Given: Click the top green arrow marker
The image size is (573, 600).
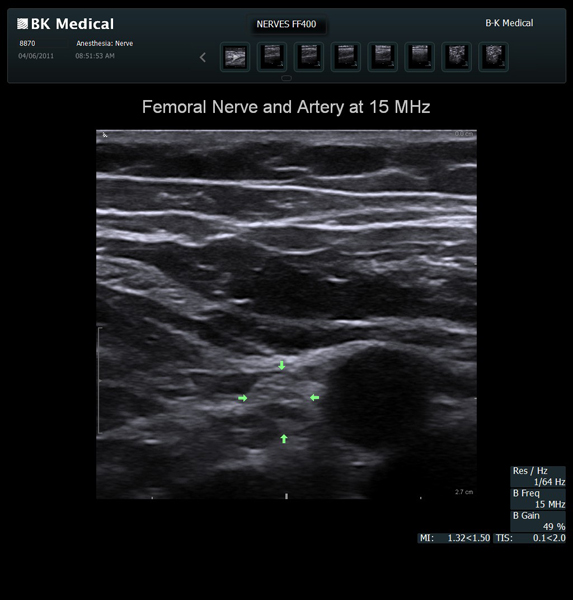Looking at the screenshot, I should [x=282, y=365].
